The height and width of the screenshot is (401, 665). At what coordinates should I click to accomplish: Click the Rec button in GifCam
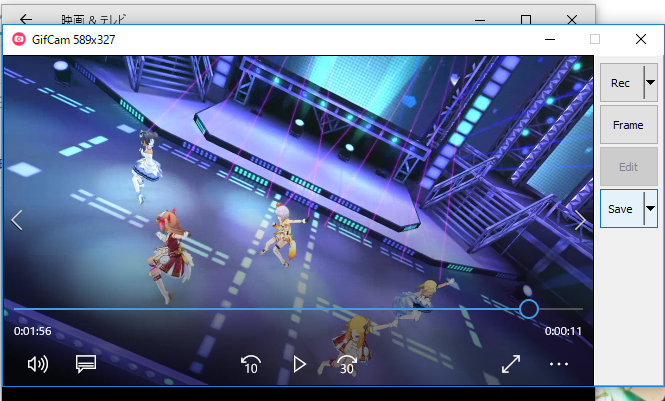point(622,83)
